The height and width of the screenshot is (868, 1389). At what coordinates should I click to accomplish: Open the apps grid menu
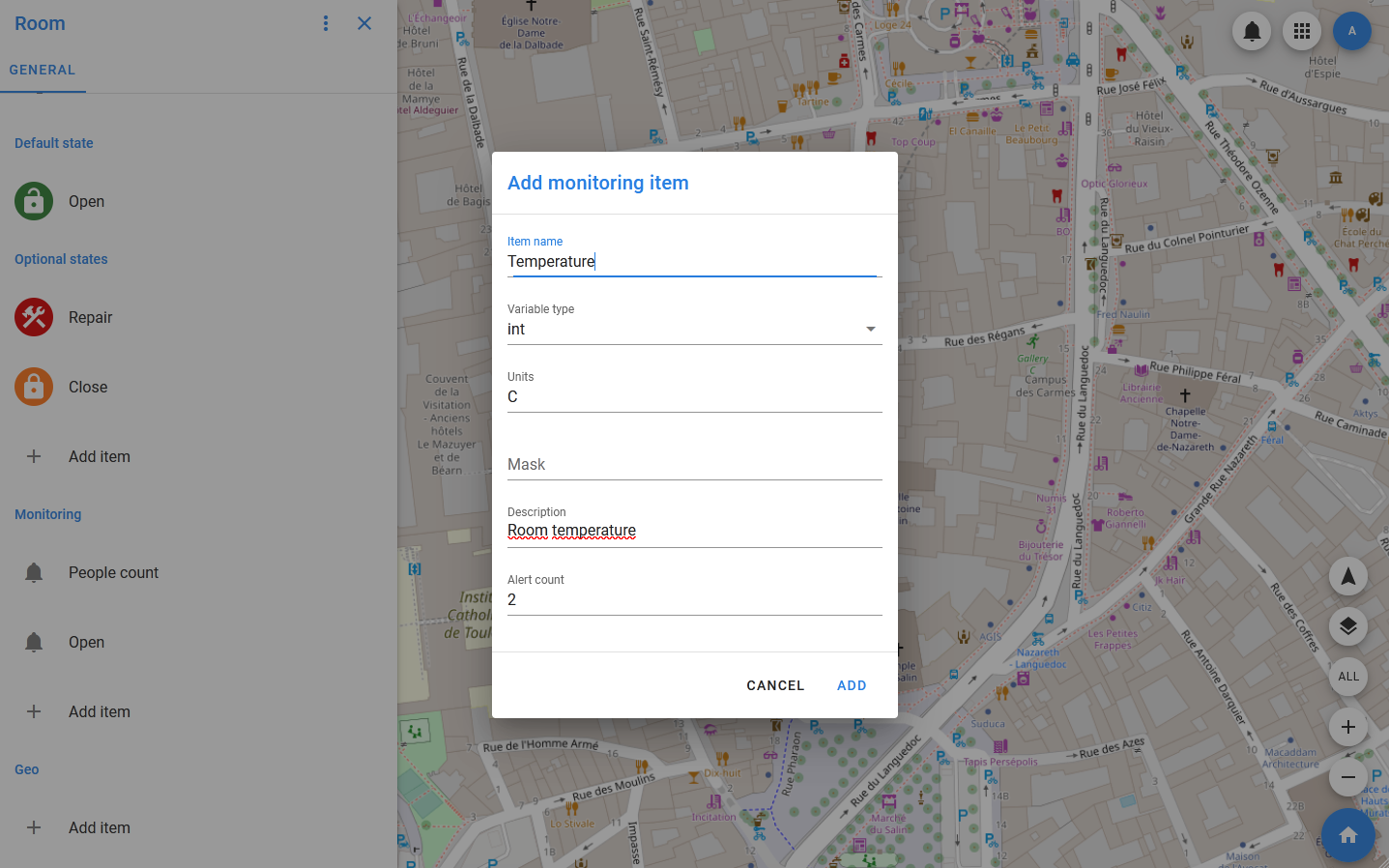(x=1302, y=31)
